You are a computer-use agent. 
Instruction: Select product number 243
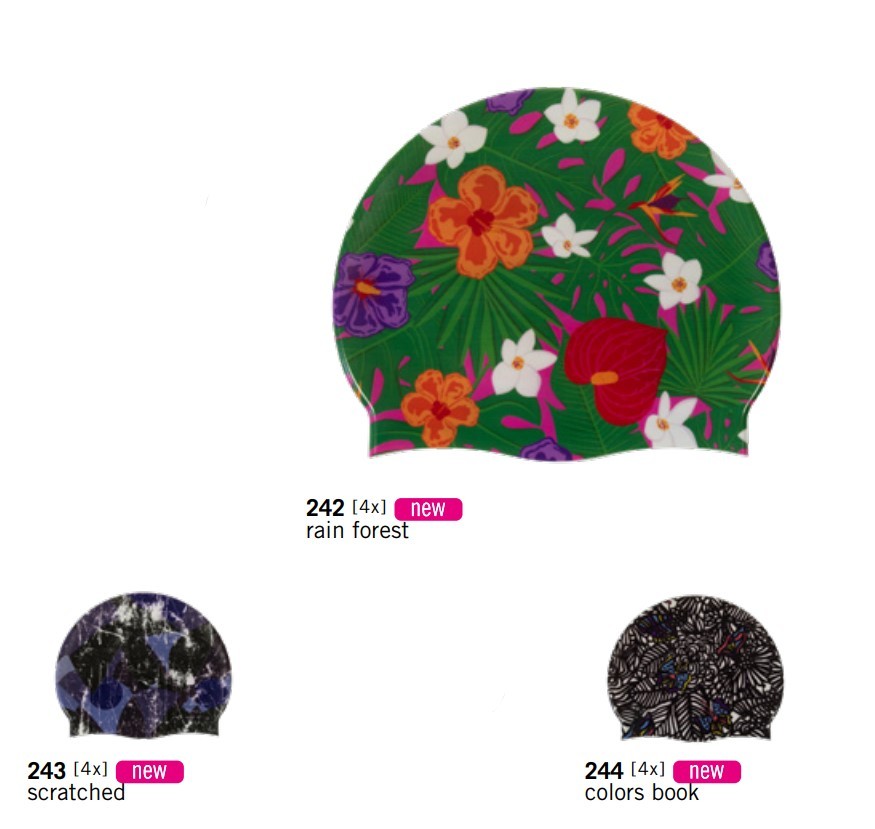[x=47, y=772]
